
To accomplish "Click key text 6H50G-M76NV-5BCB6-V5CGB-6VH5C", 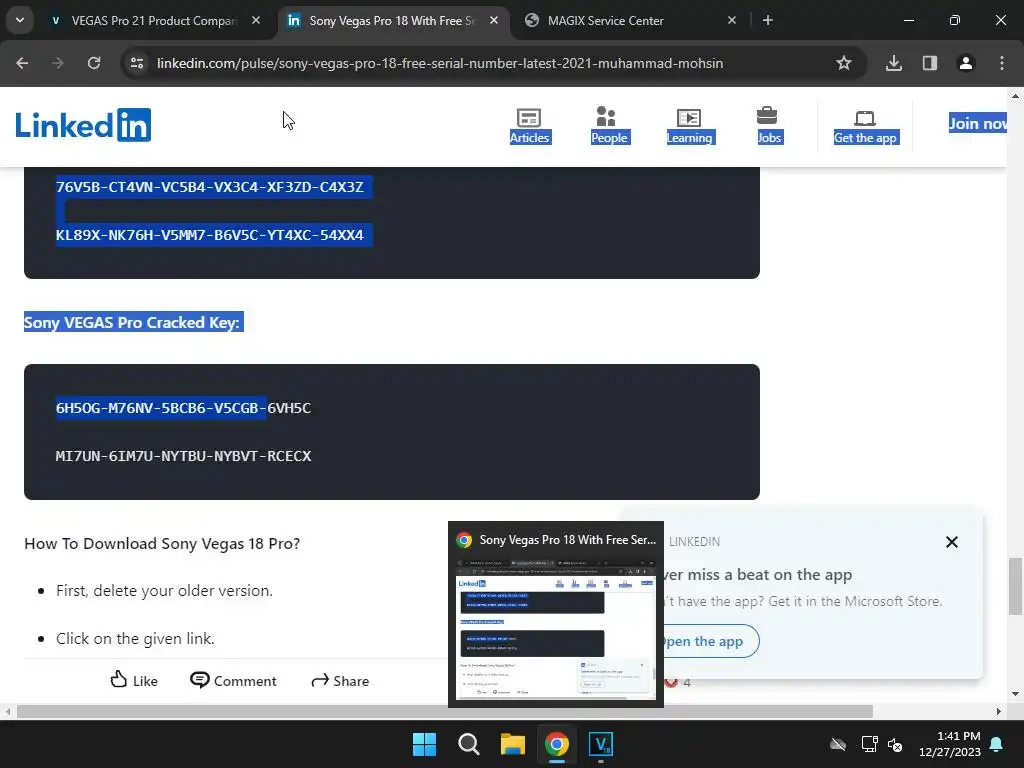I will (x=184, y=408).
